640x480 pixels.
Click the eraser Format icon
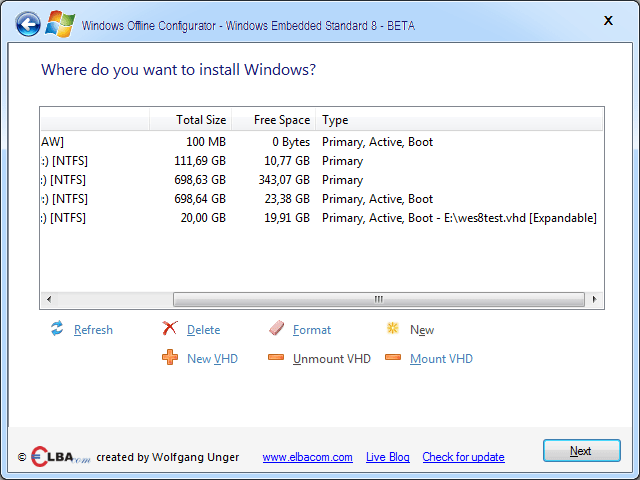tap(276, 328)
